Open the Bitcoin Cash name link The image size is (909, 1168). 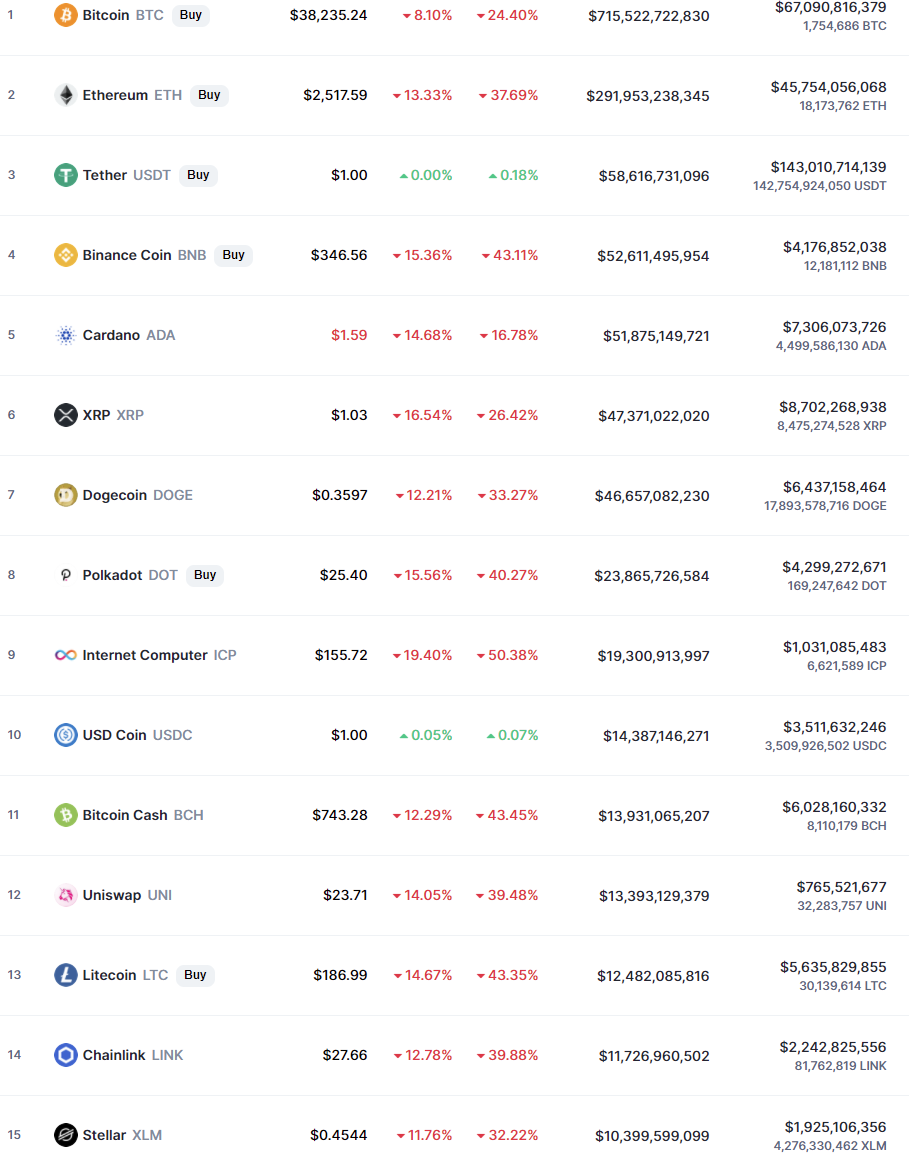[125, 815]
